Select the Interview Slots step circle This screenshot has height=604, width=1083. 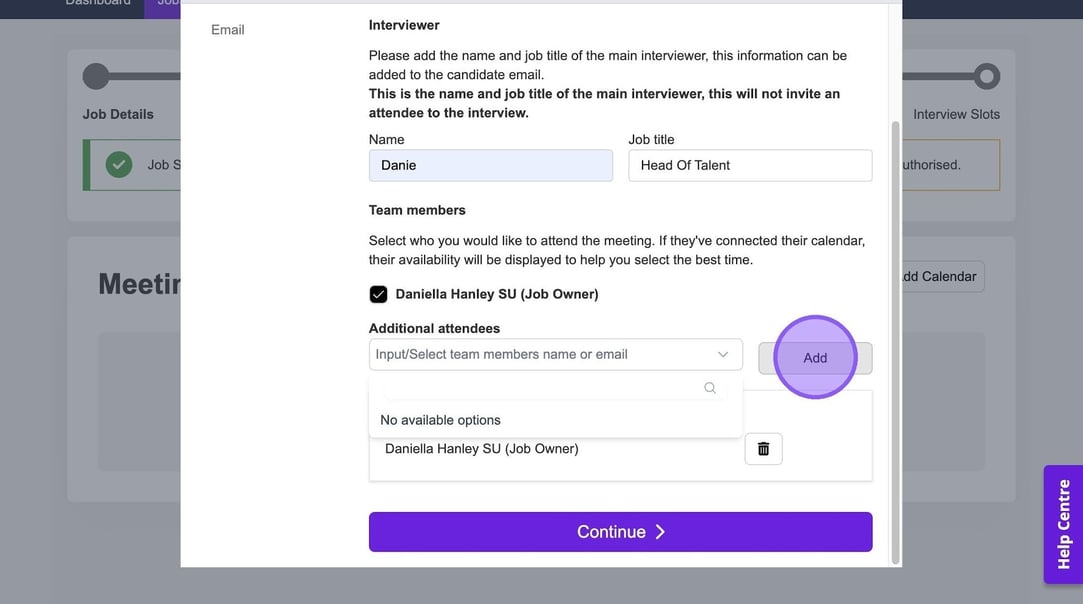pos(986,76)
